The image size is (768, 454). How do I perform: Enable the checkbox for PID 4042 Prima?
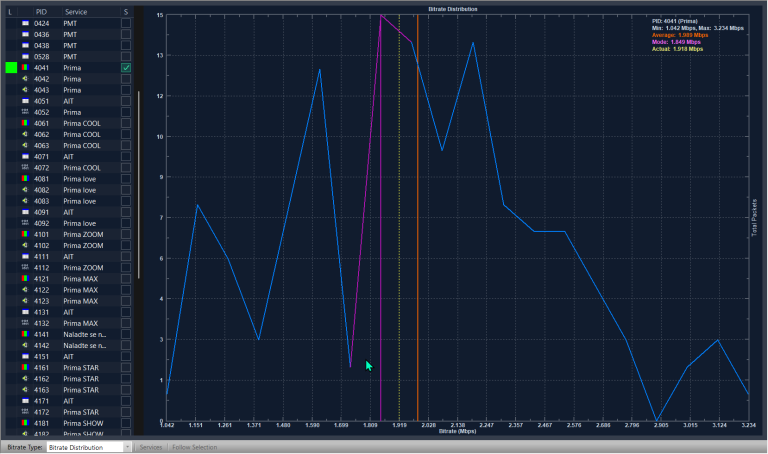126,79
